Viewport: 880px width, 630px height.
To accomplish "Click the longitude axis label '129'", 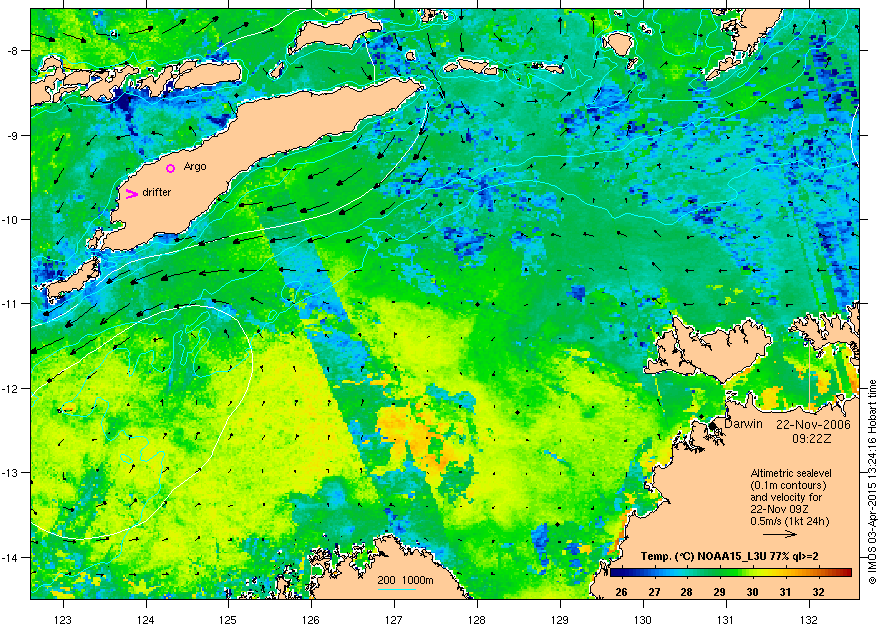I will pyautogui.click(x=560, y=620).
